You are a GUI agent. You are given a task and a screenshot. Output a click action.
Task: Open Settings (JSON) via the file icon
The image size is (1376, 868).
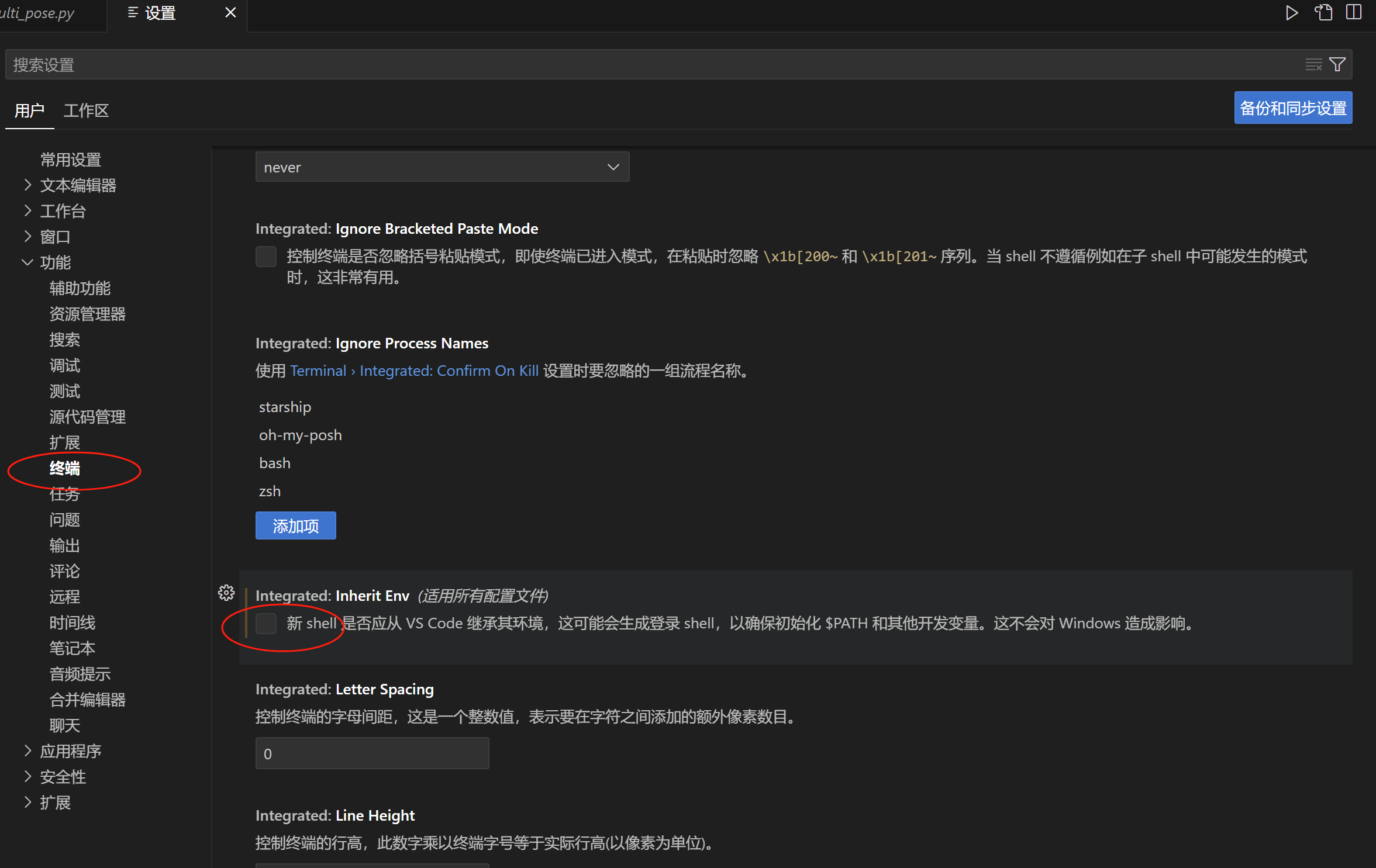pyautogui.click(x=1323, y=12)
